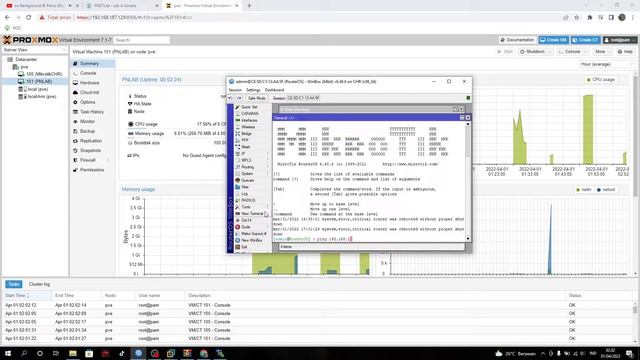Select local-lvm (pve) storage in tree
This screenshot has height=360, width=640.
[x=41, y=96]
